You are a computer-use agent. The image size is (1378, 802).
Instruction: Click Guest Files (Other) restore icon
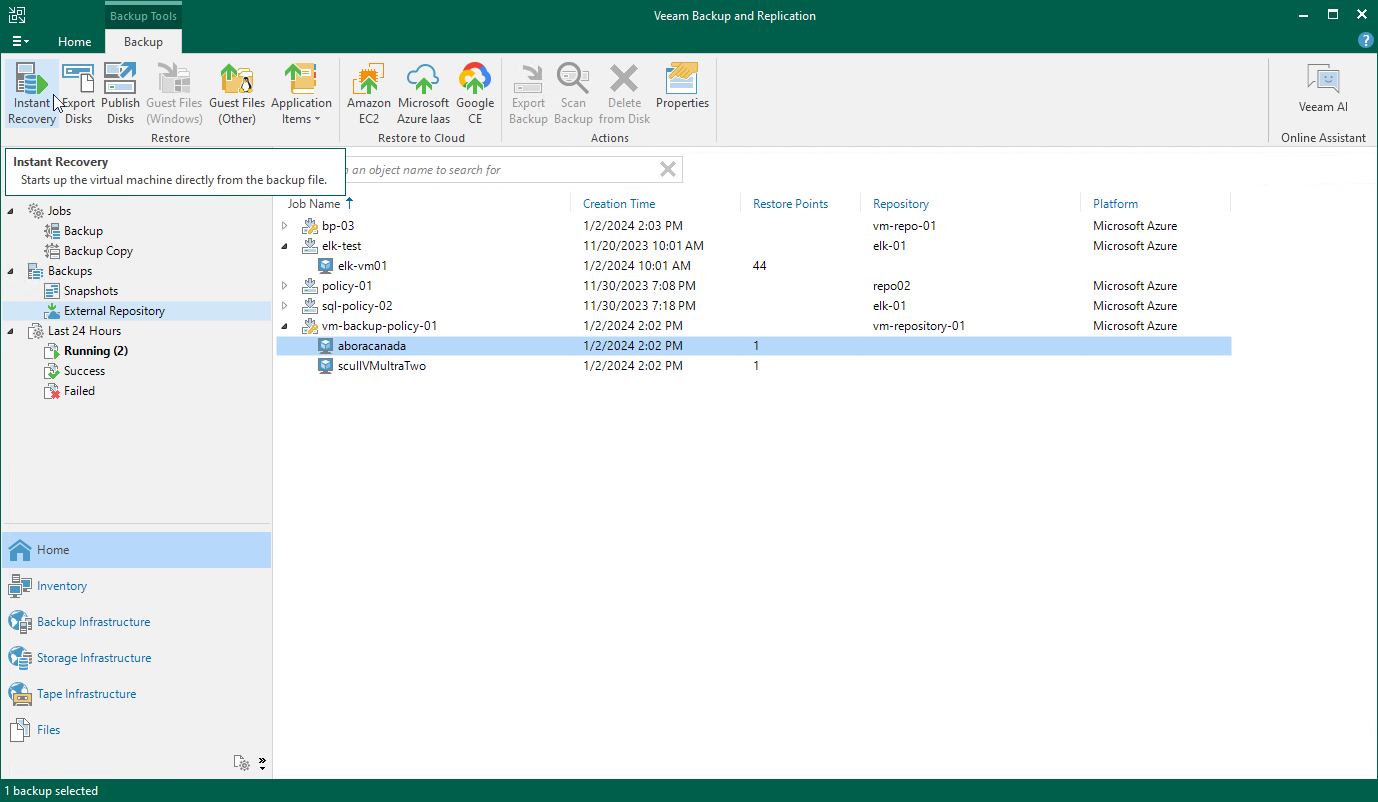tap(237, 94)
